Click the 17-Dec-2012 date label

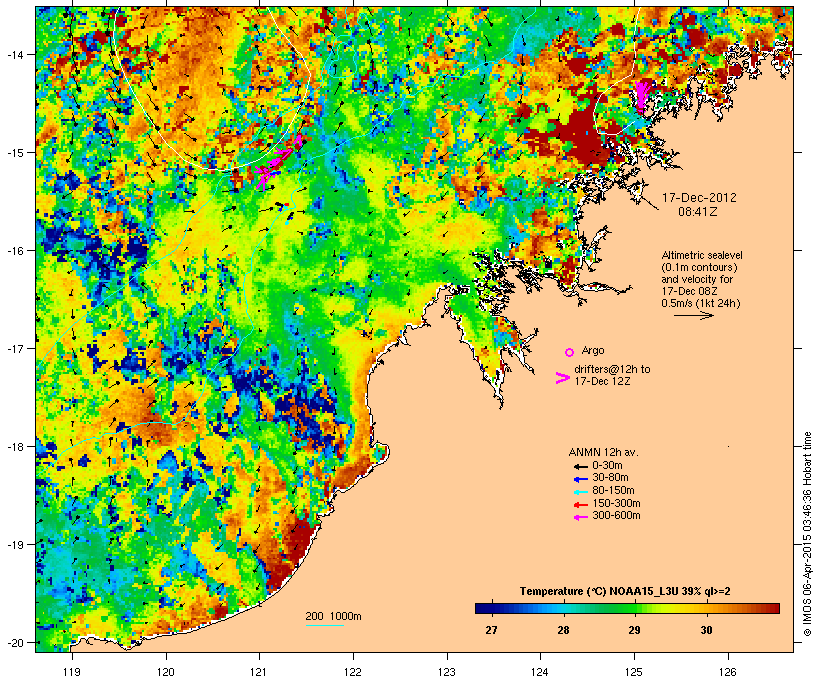[699, 198]
